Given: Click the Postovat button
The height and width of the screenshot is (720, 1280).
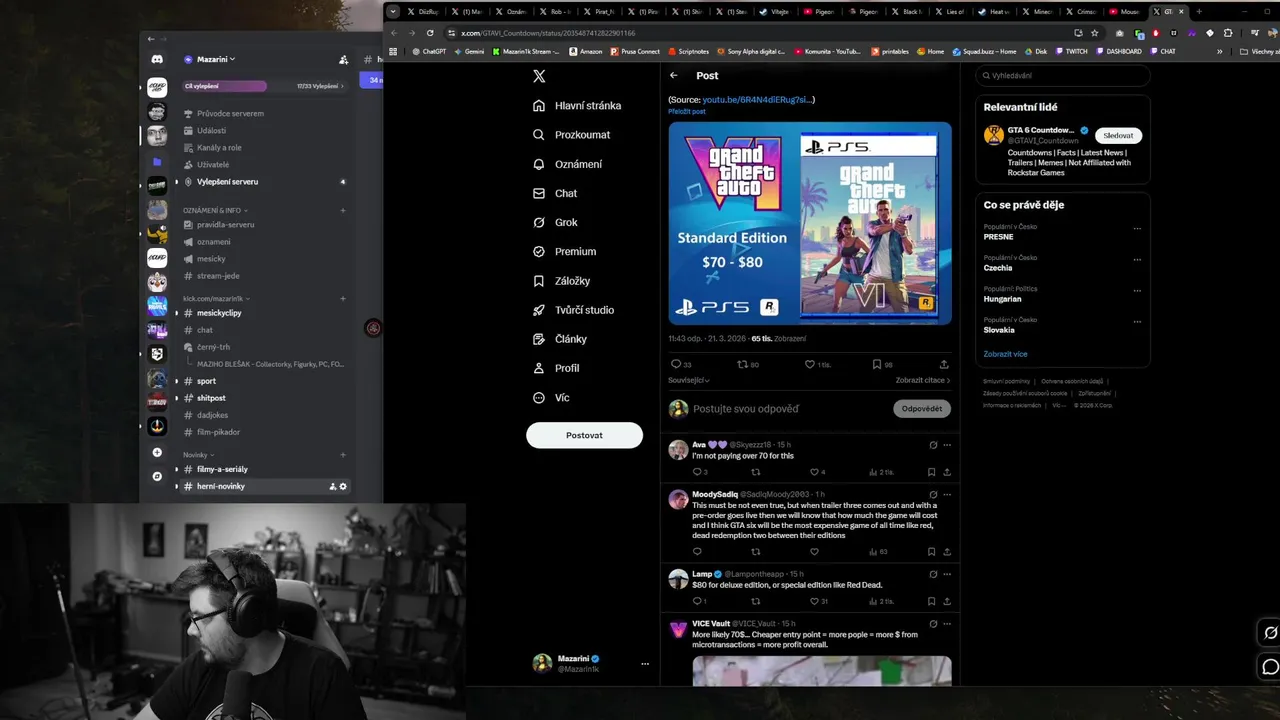Looking at the screenshot, I should click(x=584, y=435).
